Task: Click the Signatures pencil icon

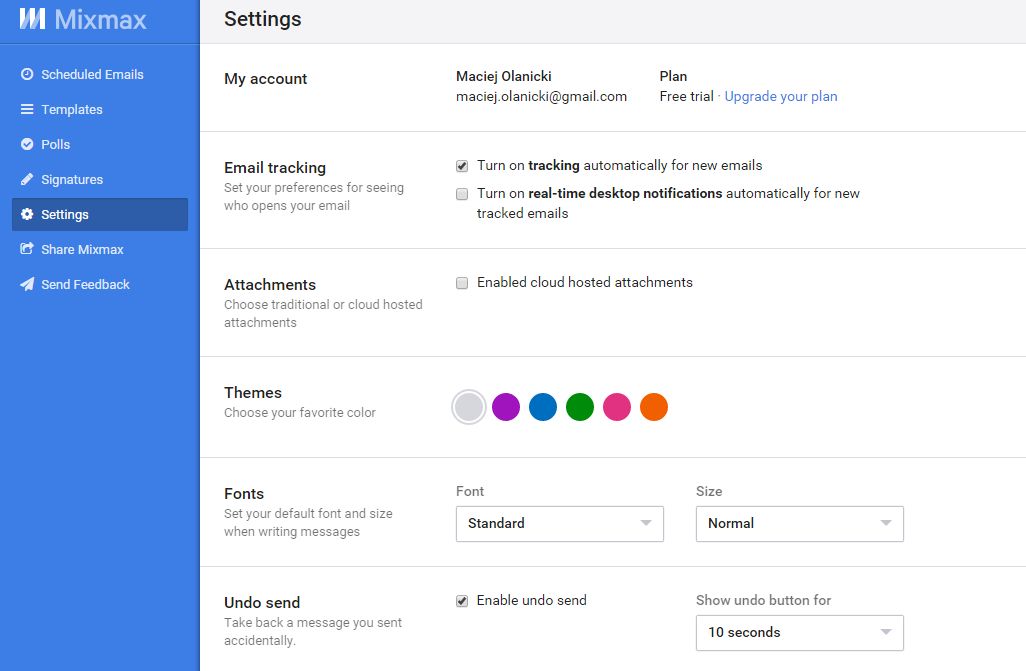Action: 27,180
